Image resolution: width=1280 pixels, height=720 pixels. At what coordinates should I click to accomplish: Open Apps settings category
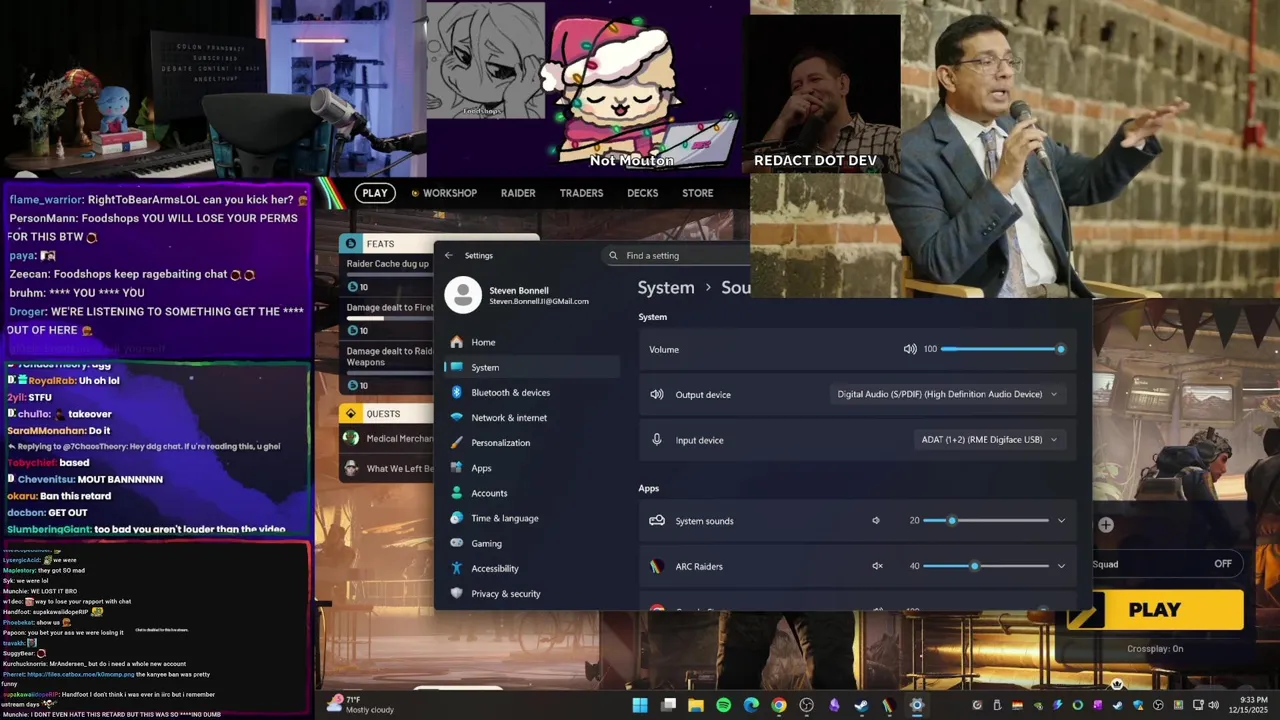pyautogui.click(x=532, y=468)
